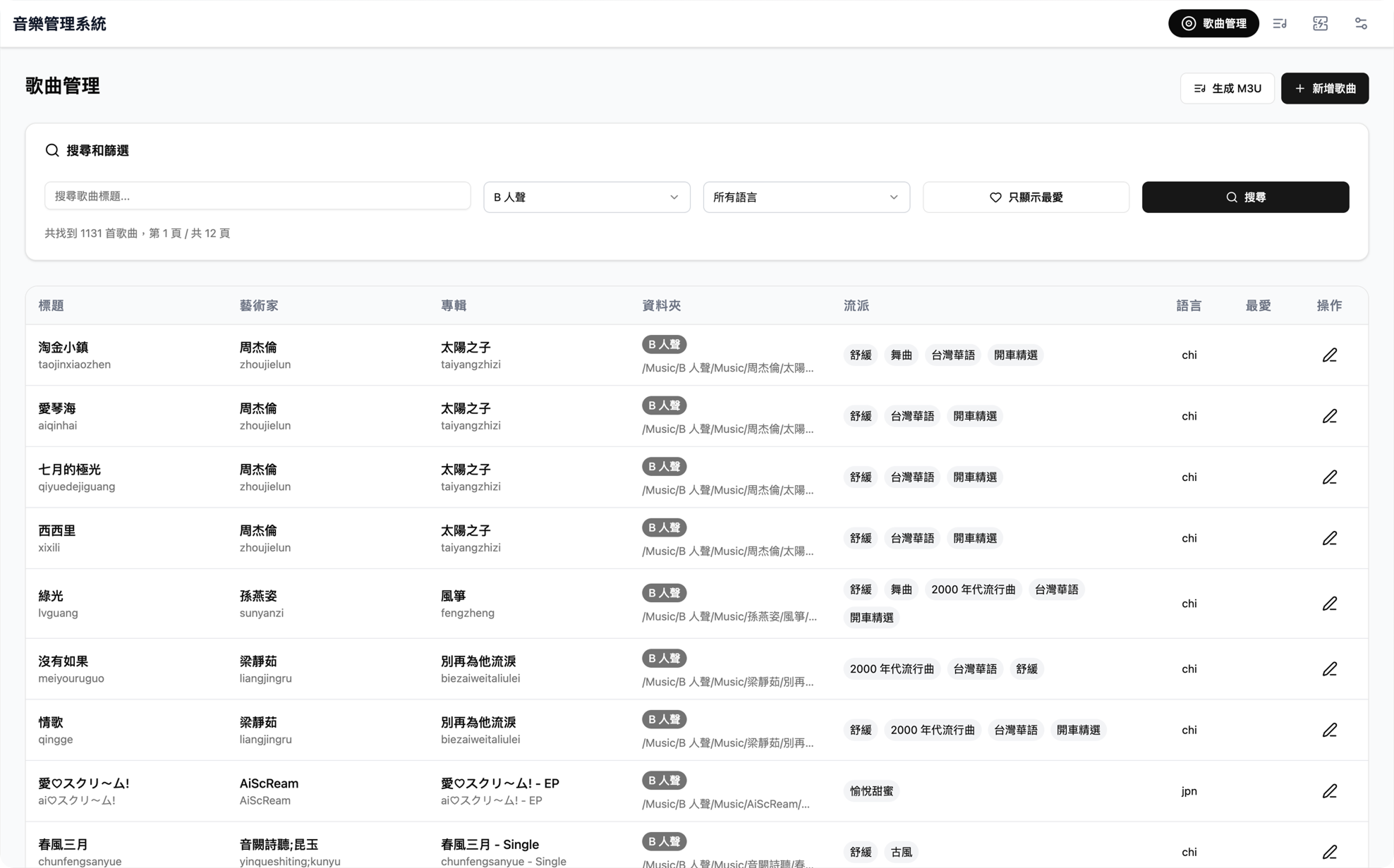The height and width of the screenshot is (868, 1394).
Task: Click the B 人聲 badge in 淘金小鎮 row
Action: coord(664,345)
